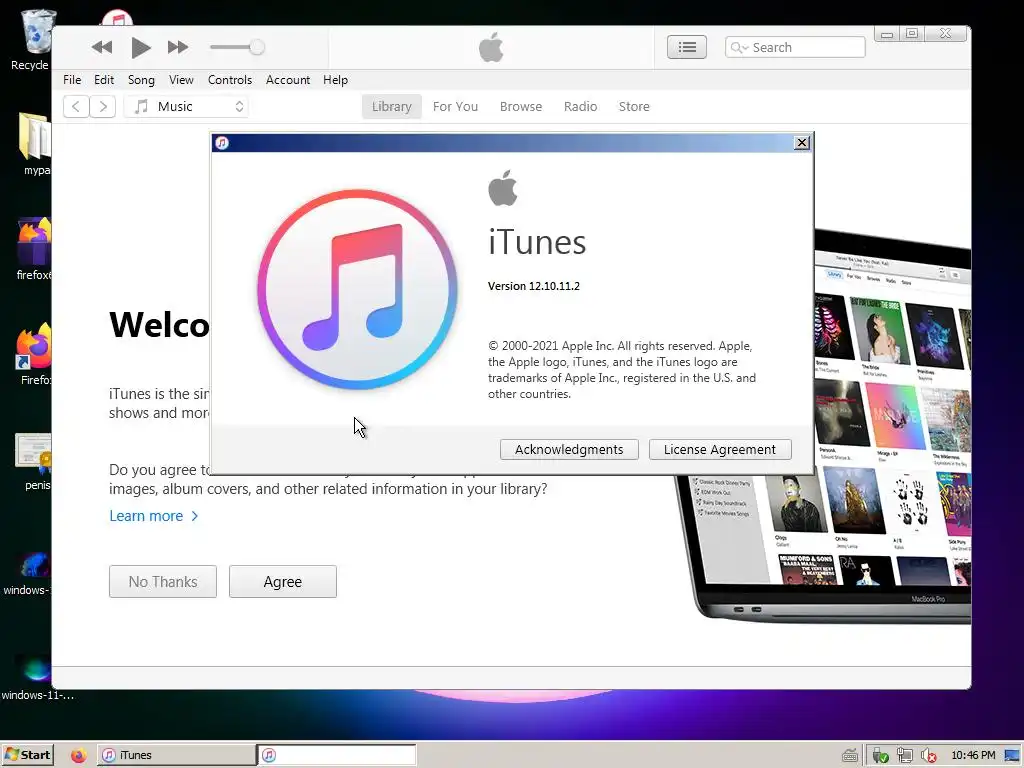Click the taskbar clock 10:46 PM
Image resolution: width=1024 pixels, height=768 pixels.
pos(973,755)
